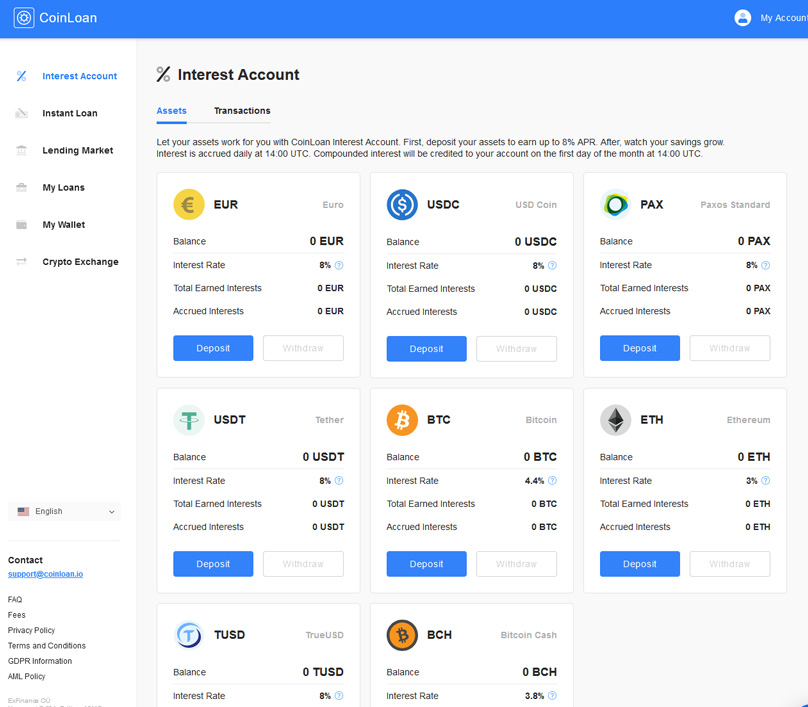Image resolution: width=808 pixels, height=707 pixels.
Task: Click the percent icon beside Interest Account
Action: tap(21, 76)
